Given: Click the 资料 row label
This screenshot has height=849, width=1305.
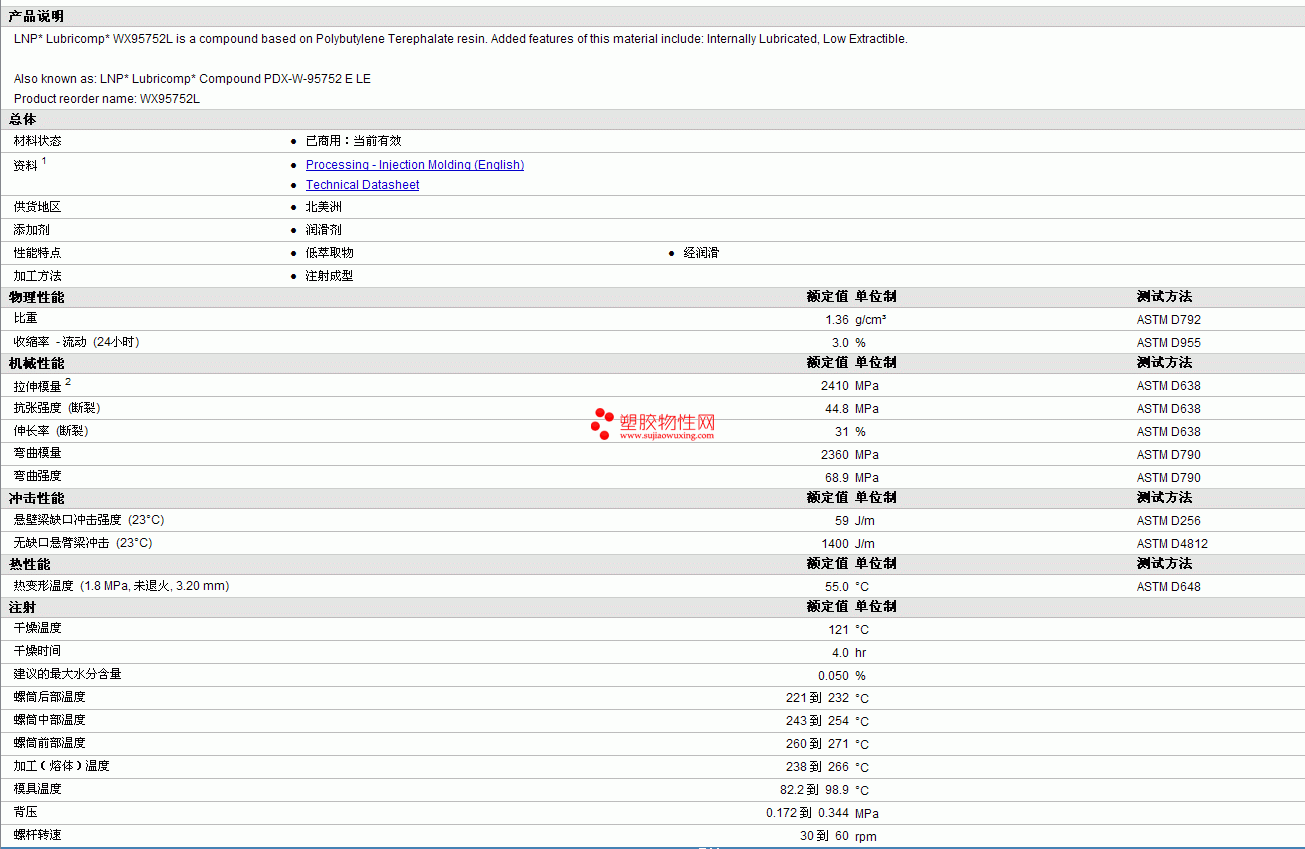Looking at the screenshot, I should 25,166.
